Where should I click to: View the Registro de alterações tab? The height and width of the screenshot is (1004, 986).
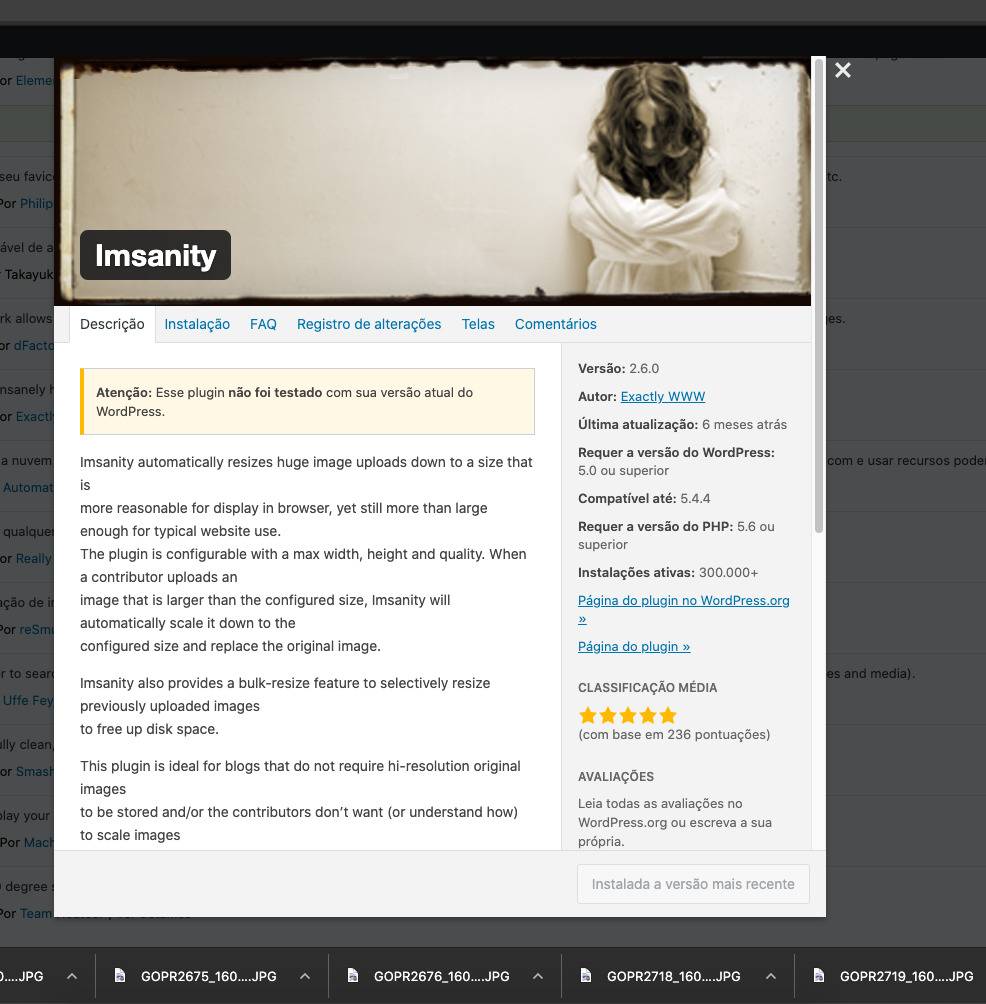click(x=369, y=324)
